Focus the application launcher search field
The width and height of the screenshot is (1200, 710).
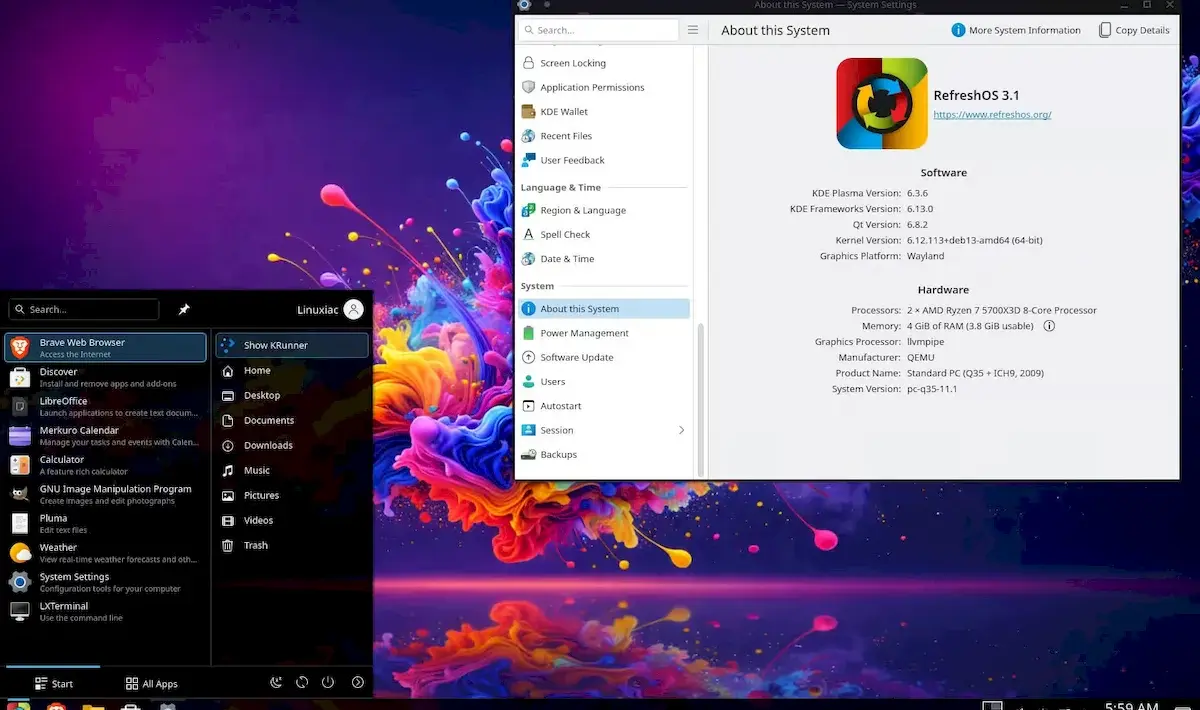pos(84,310)
